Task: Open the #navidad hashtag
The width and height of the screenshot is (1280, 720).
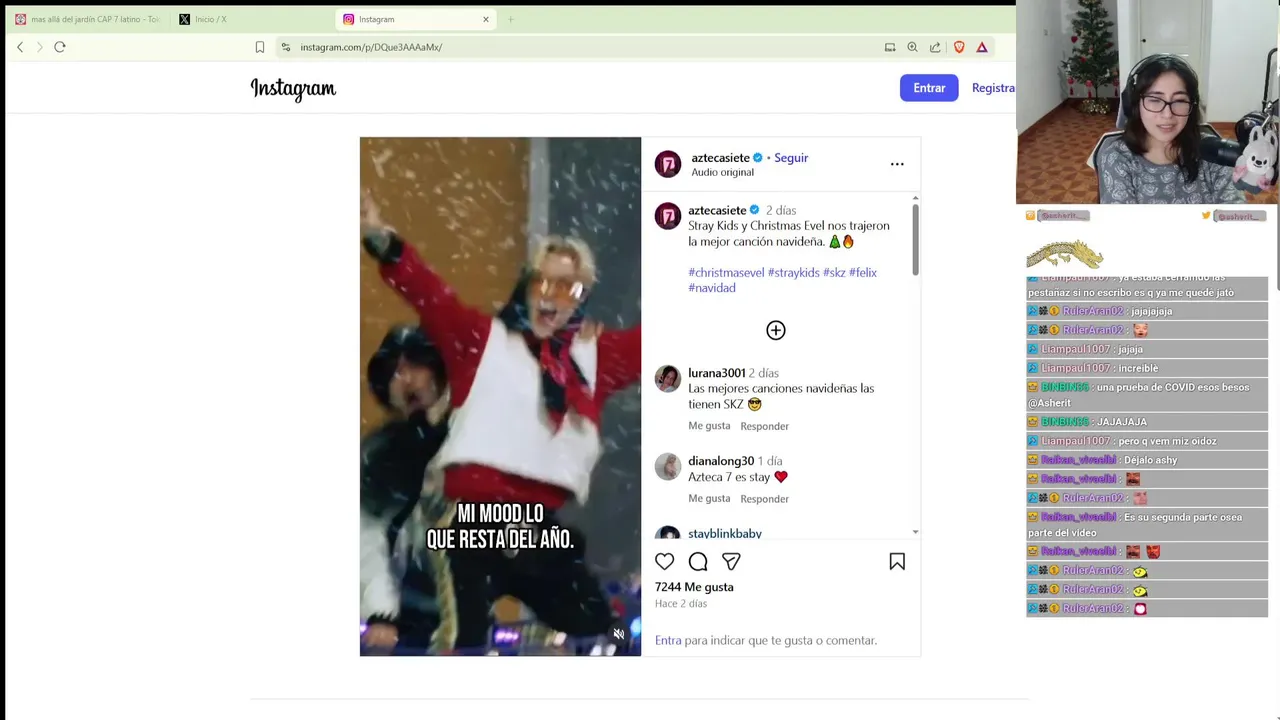Action: (x=712, y=288)
